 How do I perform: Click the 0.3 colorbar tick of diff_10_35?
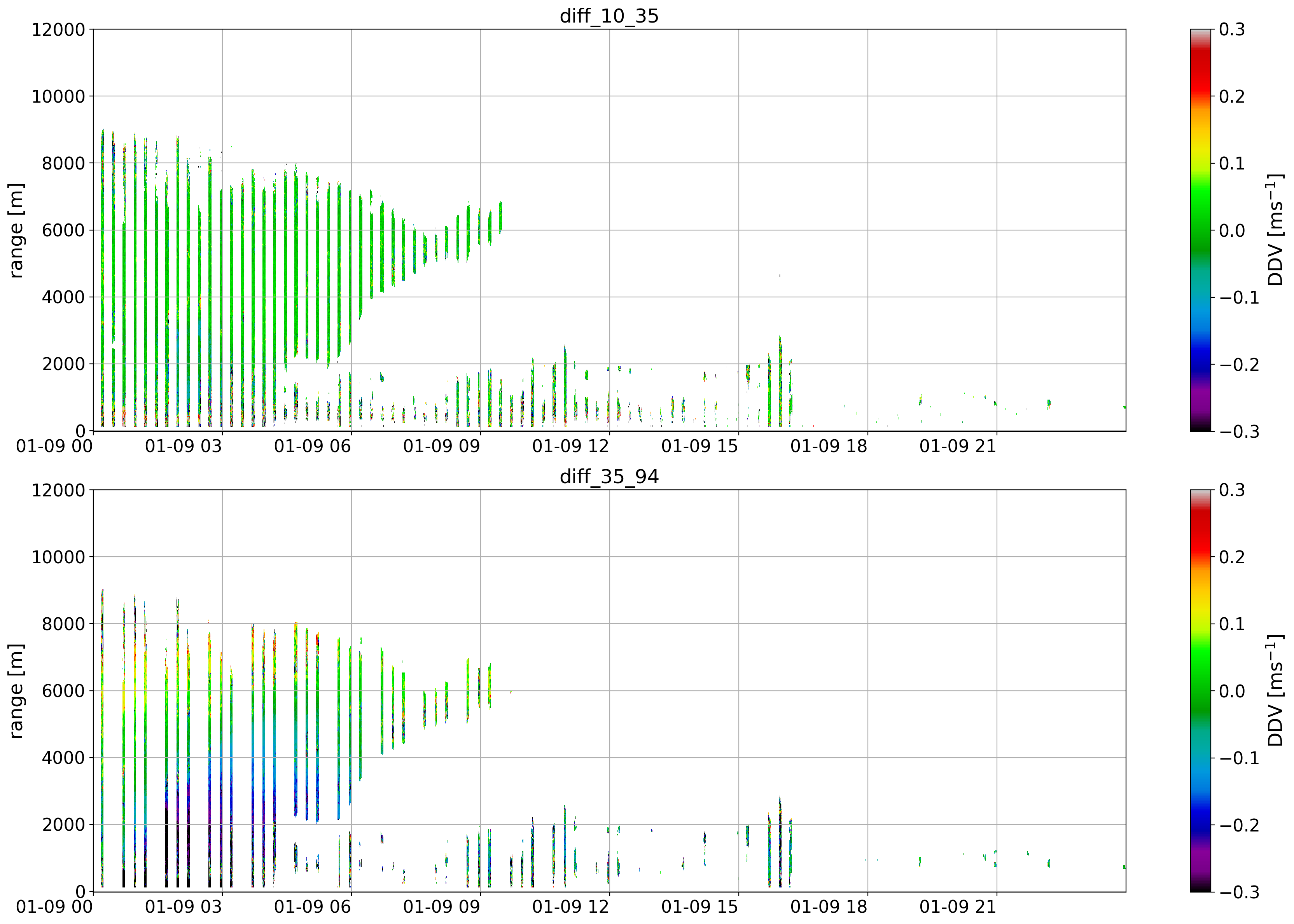coord(1232,30)
